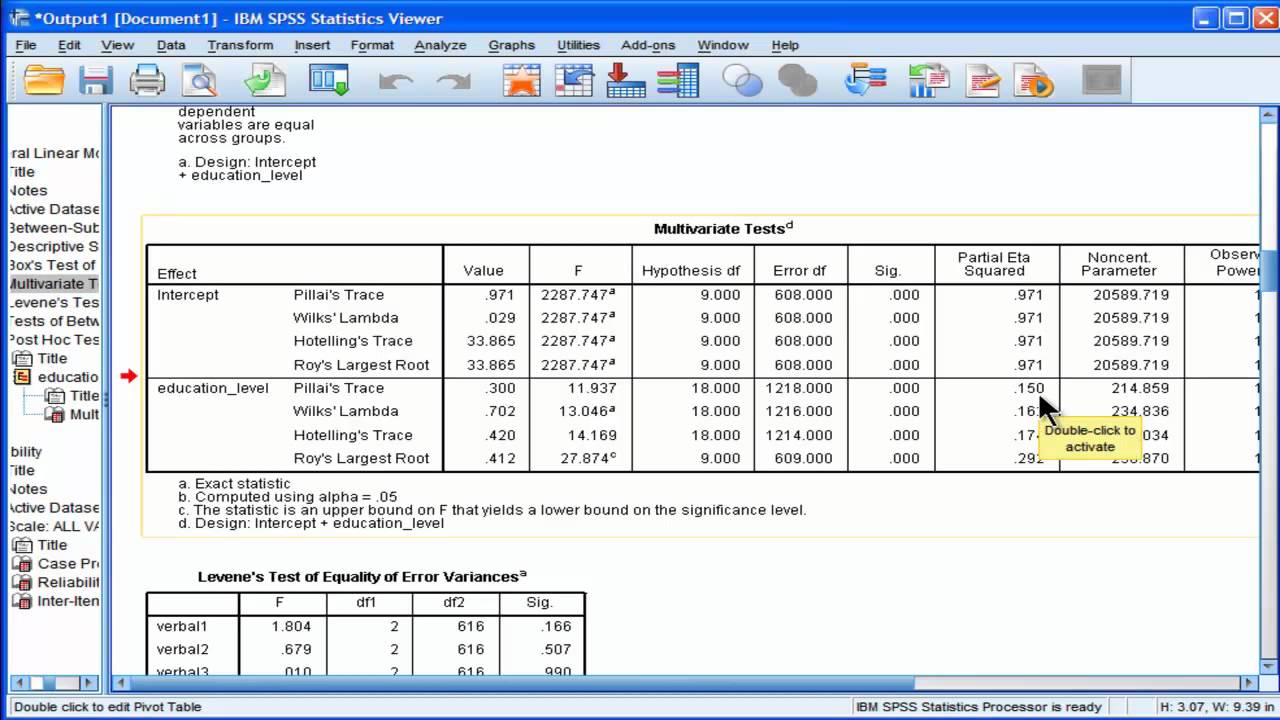1280x720 pixels.
Task: Click the Print toolbar icon
Action: [147, 80]
